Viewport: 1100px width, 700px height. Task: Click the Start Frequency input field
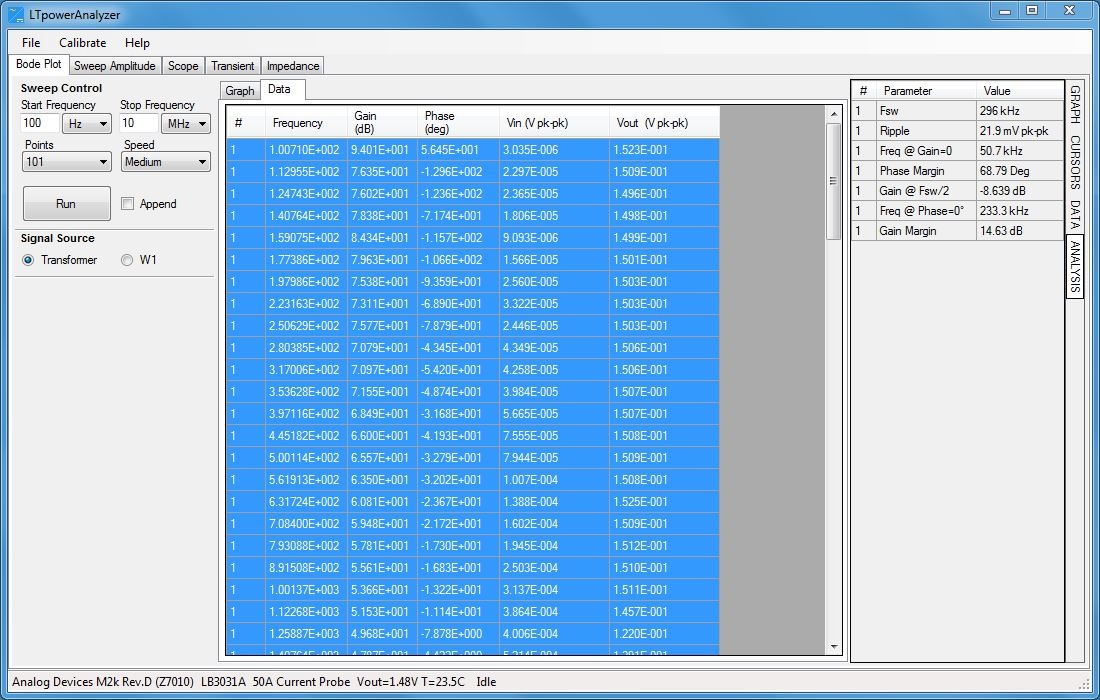(x=39, y=123)
